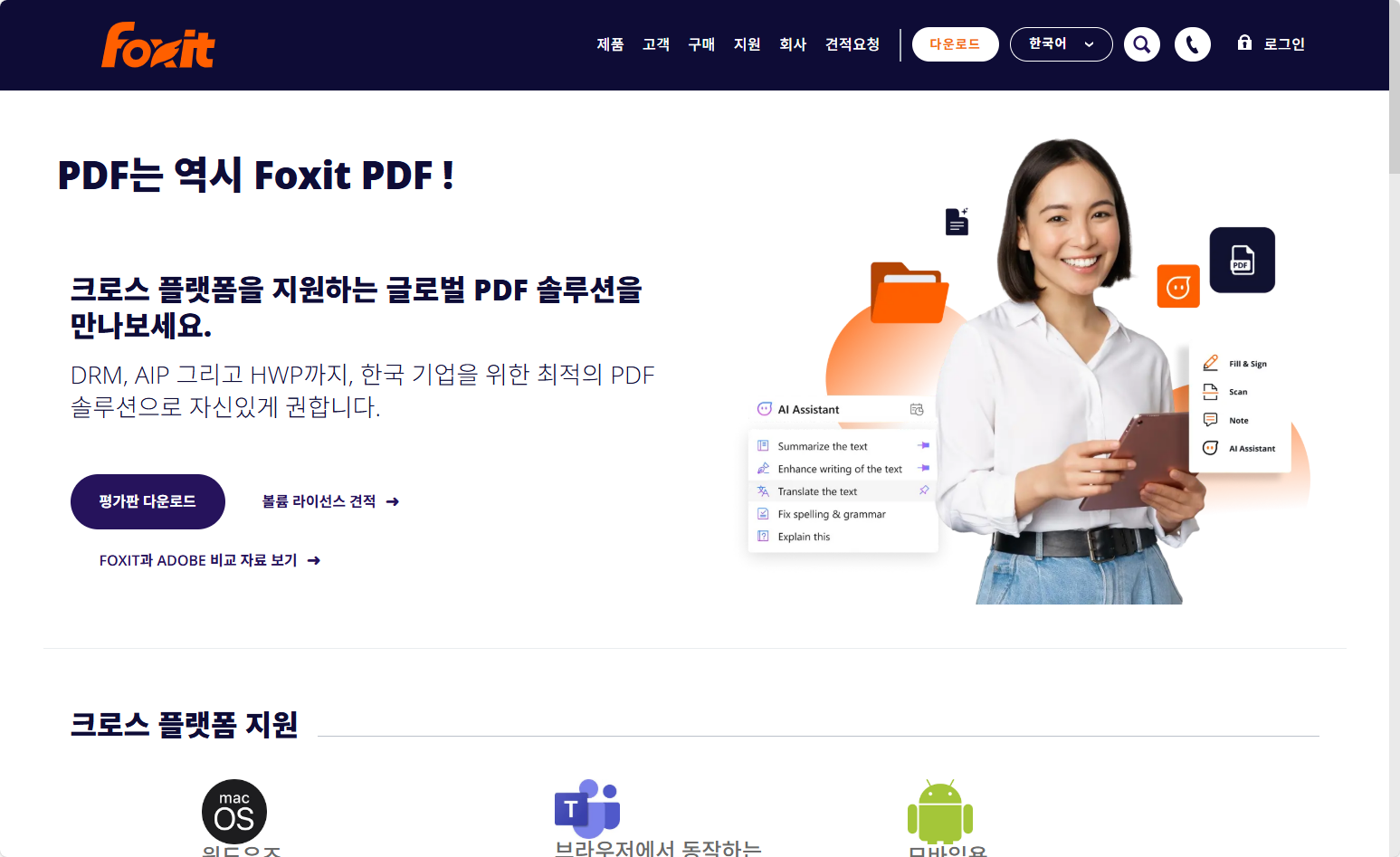Click the orange folder icon
Screen dimensions: 1400x857
click(x=909, y=292)
